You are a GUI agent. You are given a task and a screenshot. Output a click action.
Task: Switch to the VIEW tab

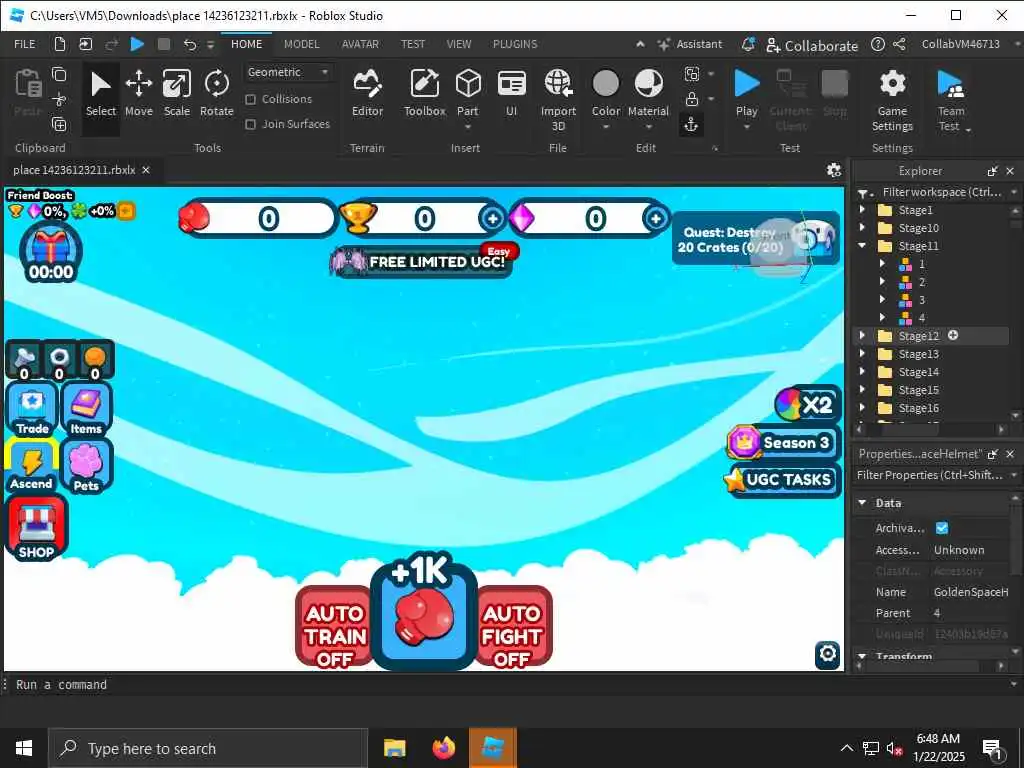pos(458,44)
